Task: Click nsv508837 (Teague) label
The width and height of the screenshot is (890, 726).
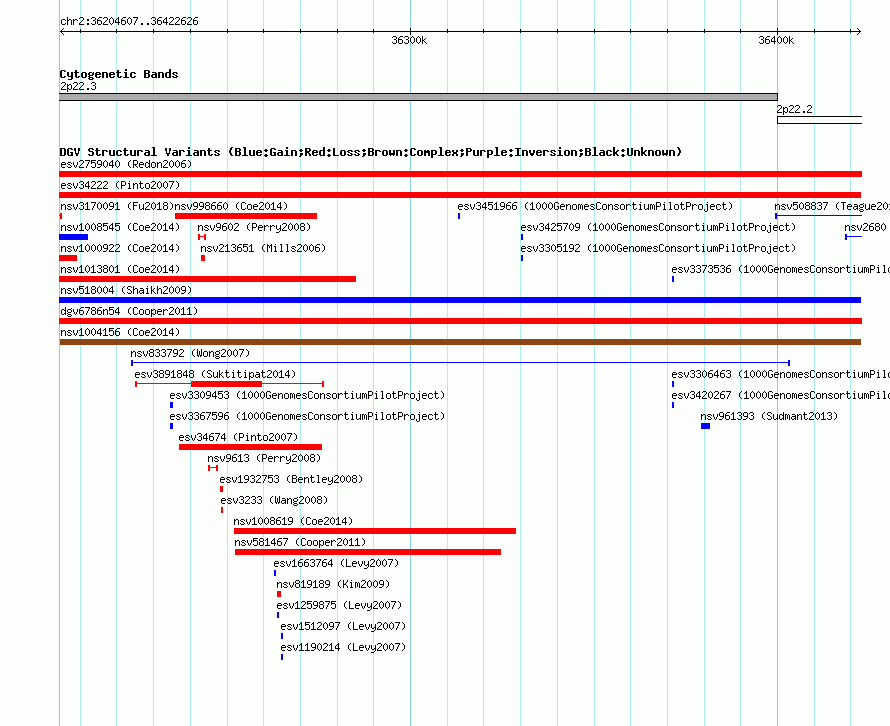Action: pyautogui.click(x=832, y=206)
